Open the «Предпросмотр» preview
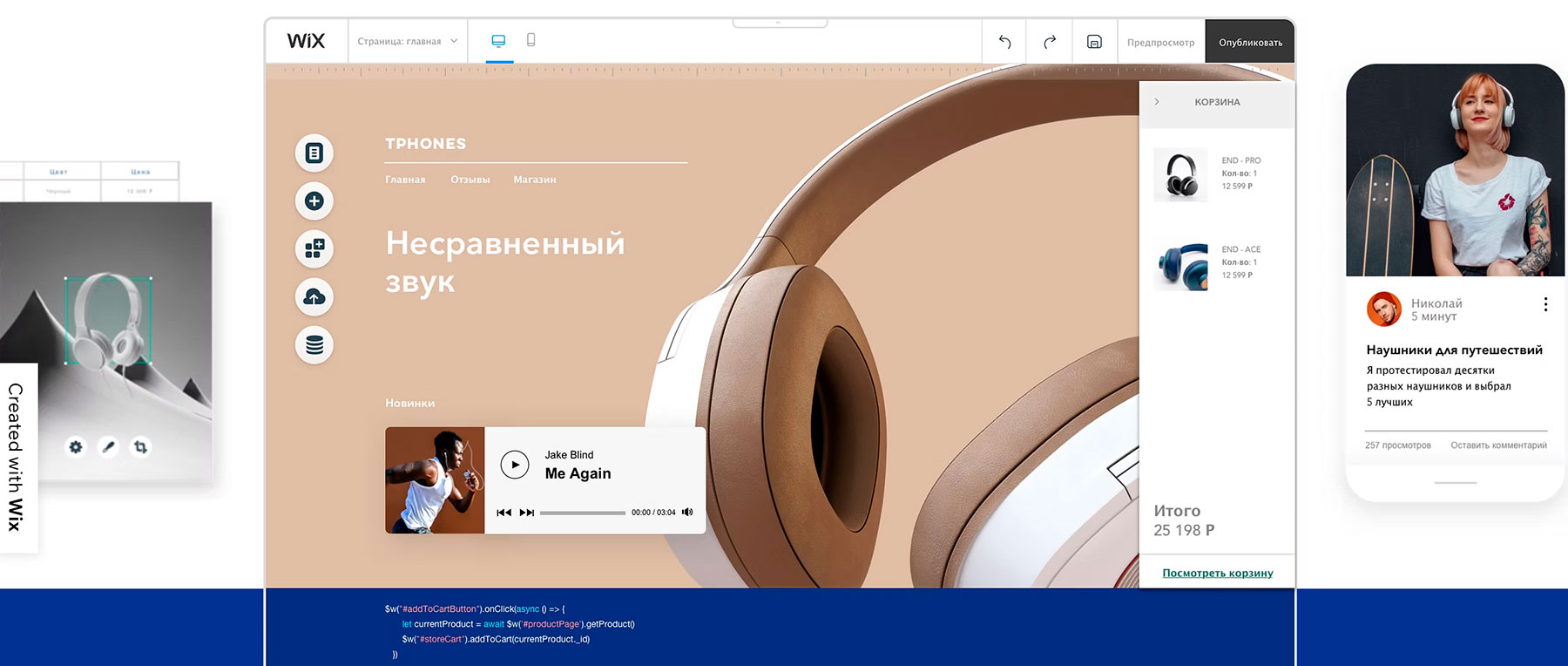This screenshot has height=666, width=1568. pos(1161,42)
